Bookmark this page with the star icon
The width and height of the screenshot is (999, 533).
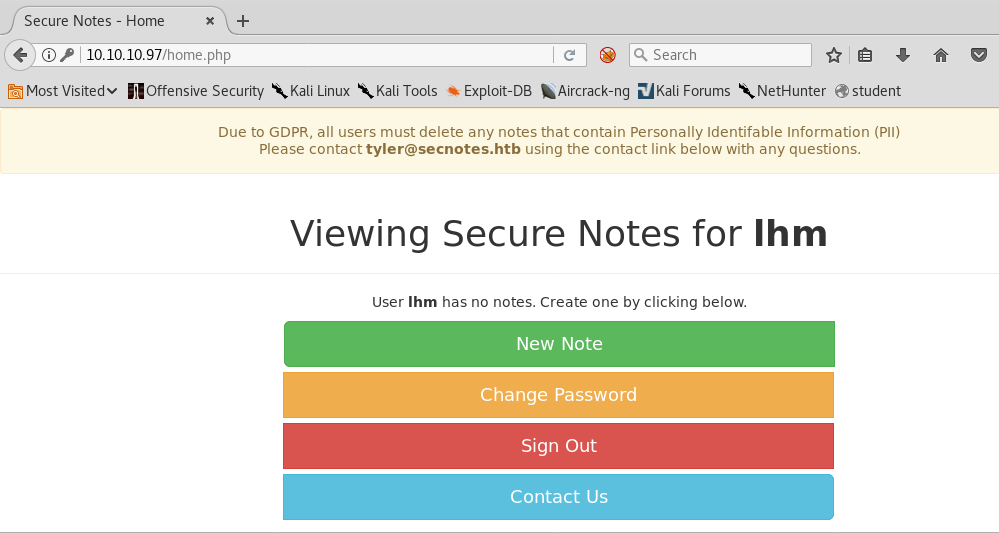point(833,55)
